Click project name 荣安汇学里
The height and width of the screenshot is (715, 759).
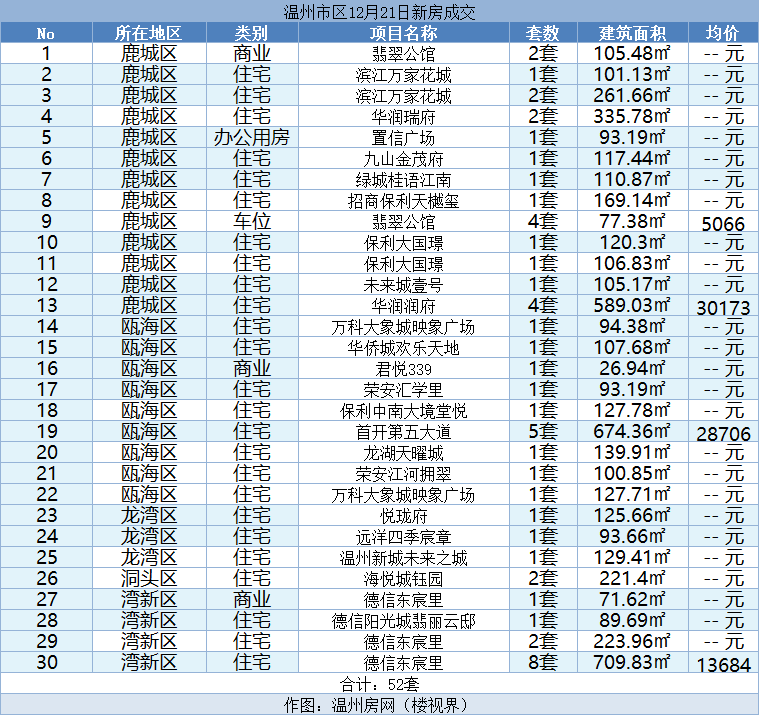coord(403,390)
